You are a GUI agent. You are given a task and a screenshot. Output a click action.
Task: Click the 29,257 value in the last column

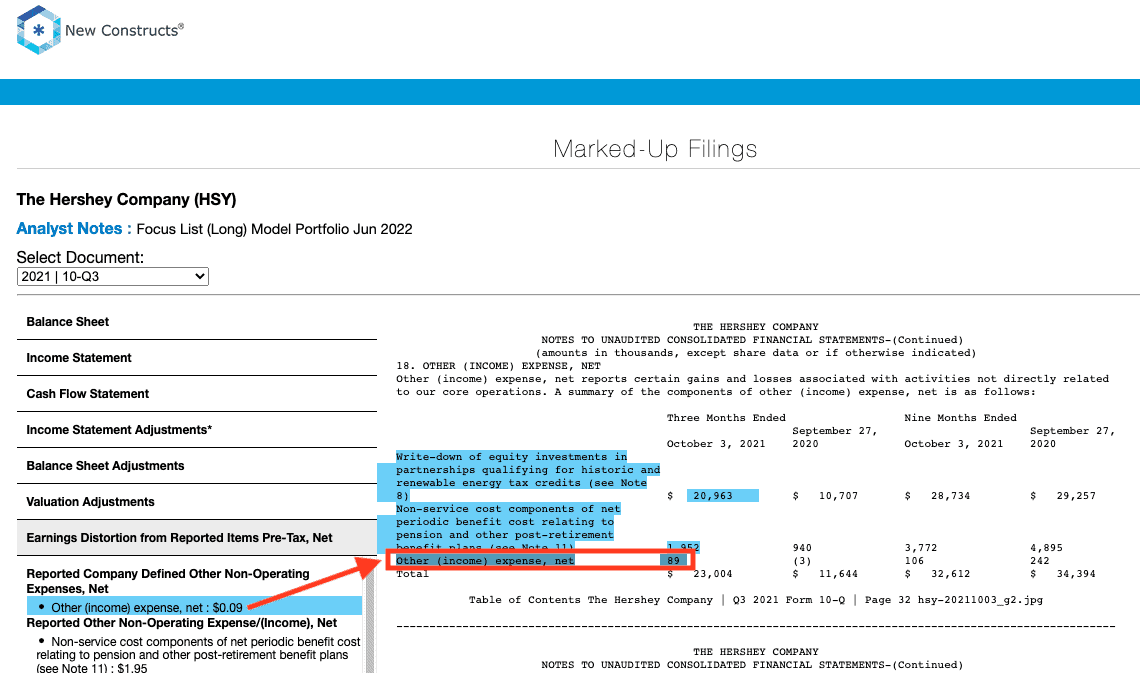tap(1076, 496)
